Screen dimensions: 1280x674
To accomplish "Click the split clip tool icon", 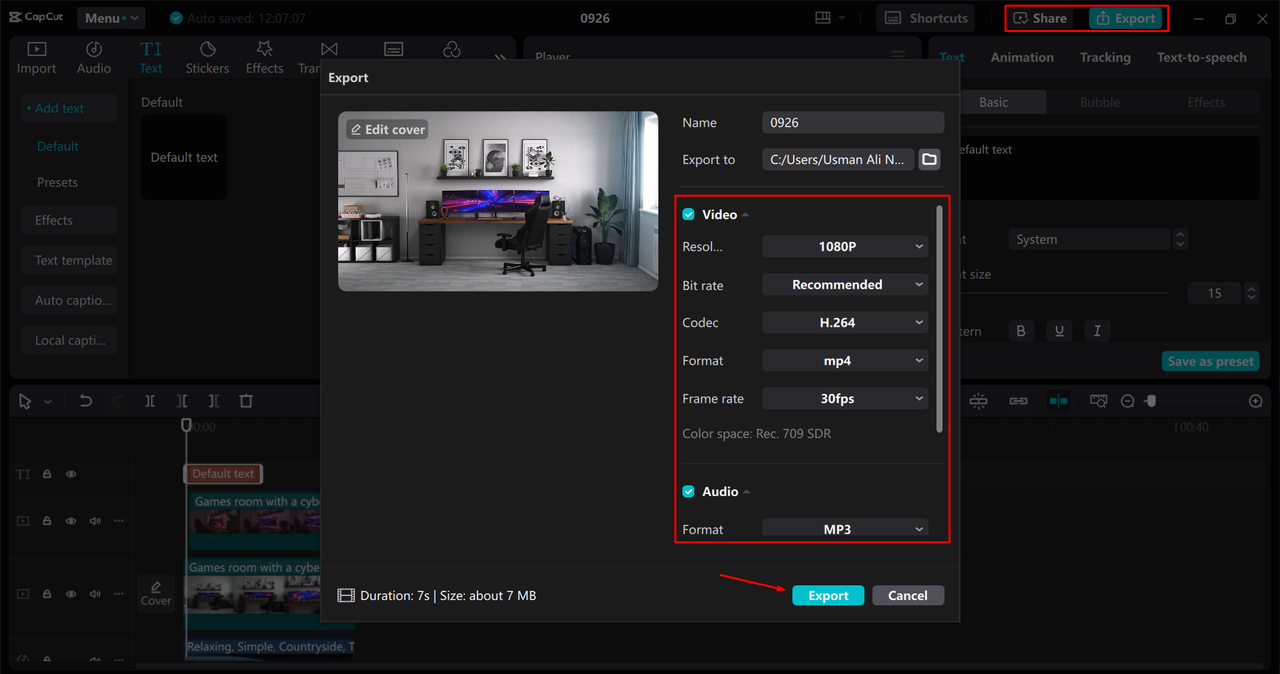I will [x=150, y=401].
